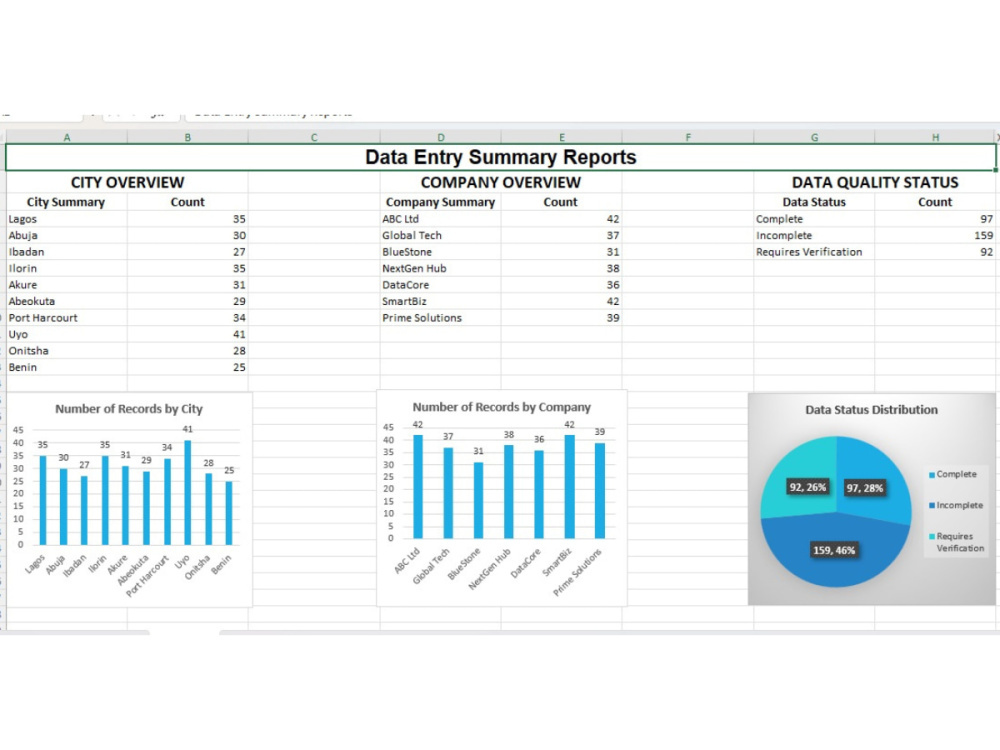Select the Benin cell
The image size is (1000, 750).
[66, 367]
